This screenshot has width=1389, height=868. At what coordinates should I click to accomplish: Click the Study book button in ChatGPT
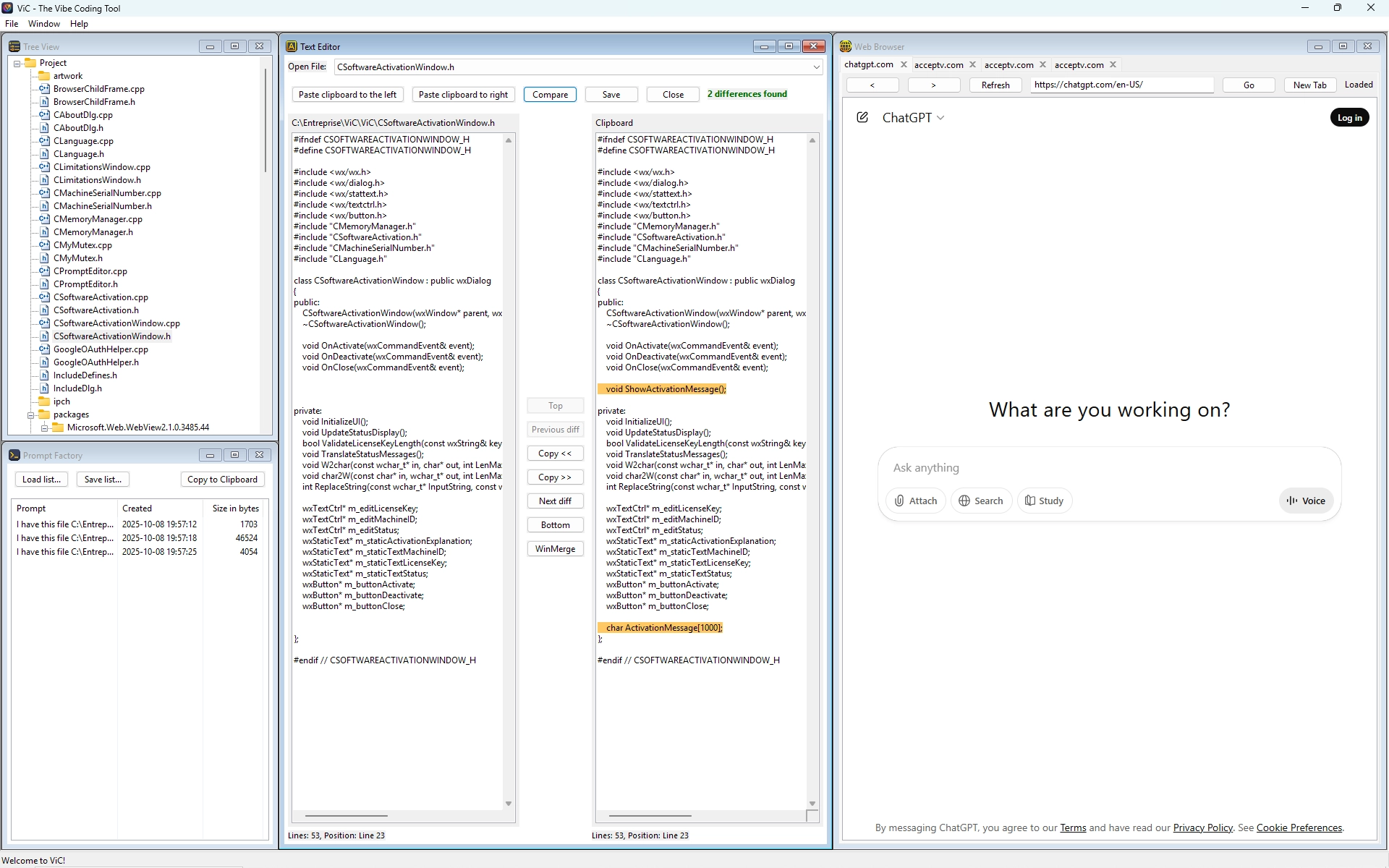pos(1044,501)
